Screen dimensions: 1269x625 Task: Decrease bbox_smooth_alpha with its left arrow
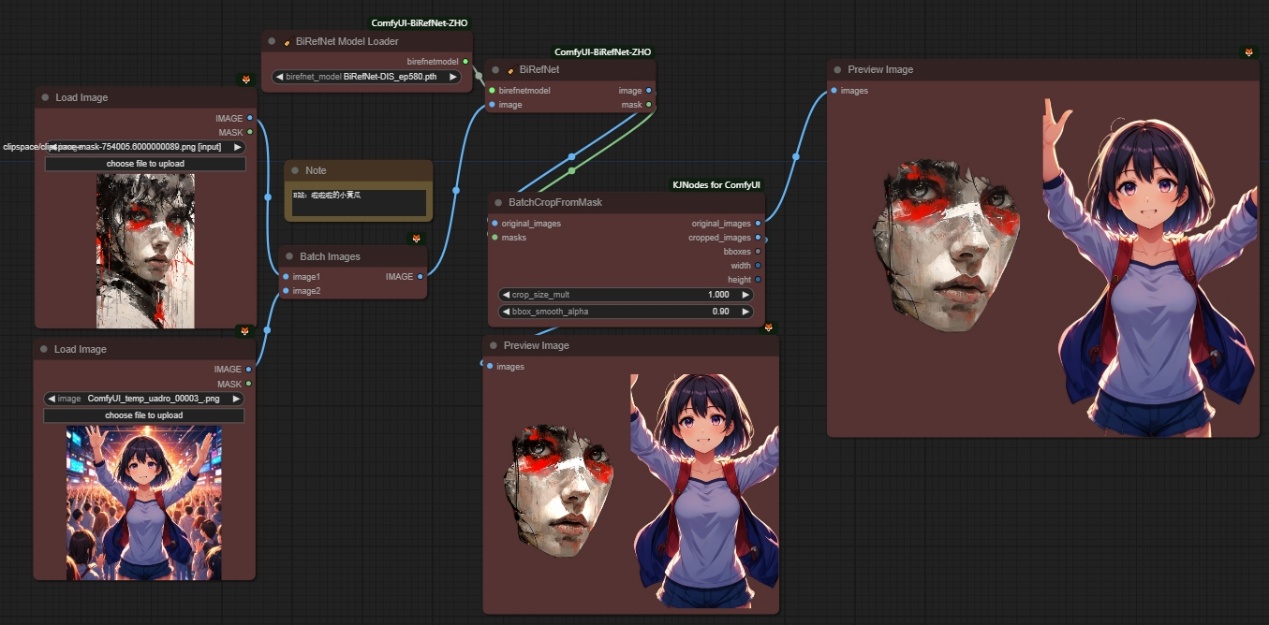click(x=506, y=311)
